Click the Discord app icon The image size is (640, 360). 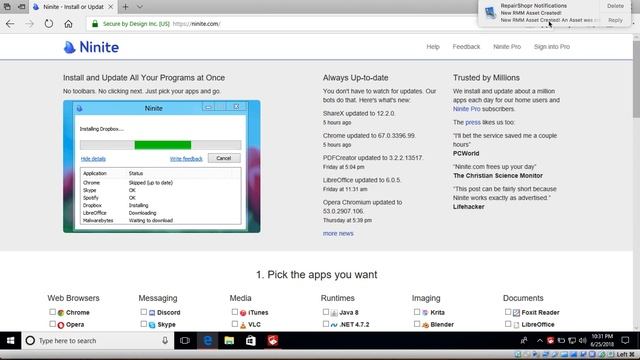pyautogui.click(x=152, y=313)
